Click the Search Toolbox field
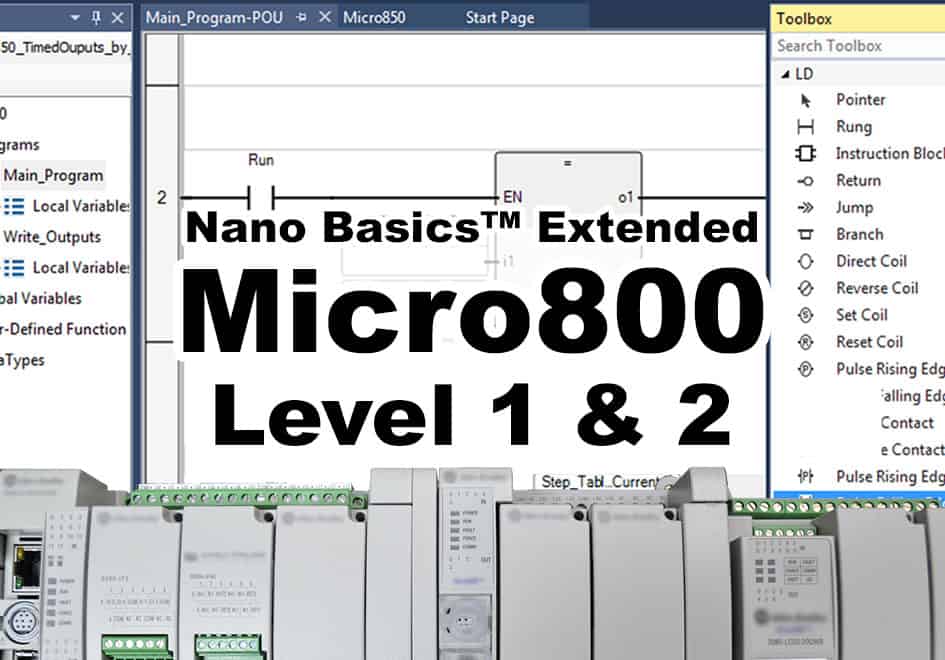945x660 pixels. coord(858,46)
